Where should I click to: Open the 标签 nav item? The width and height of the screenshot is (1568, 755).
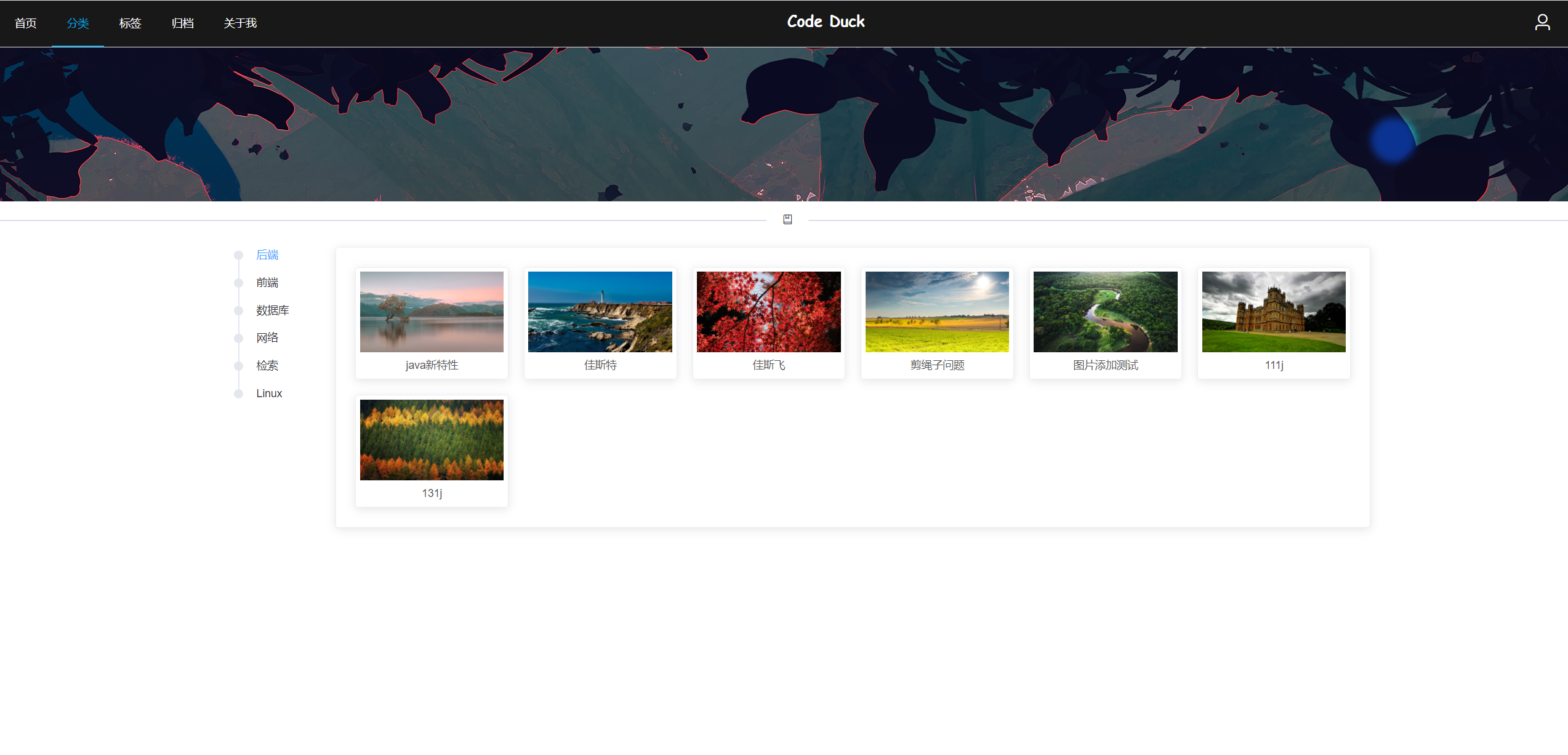tap(130, 23)
